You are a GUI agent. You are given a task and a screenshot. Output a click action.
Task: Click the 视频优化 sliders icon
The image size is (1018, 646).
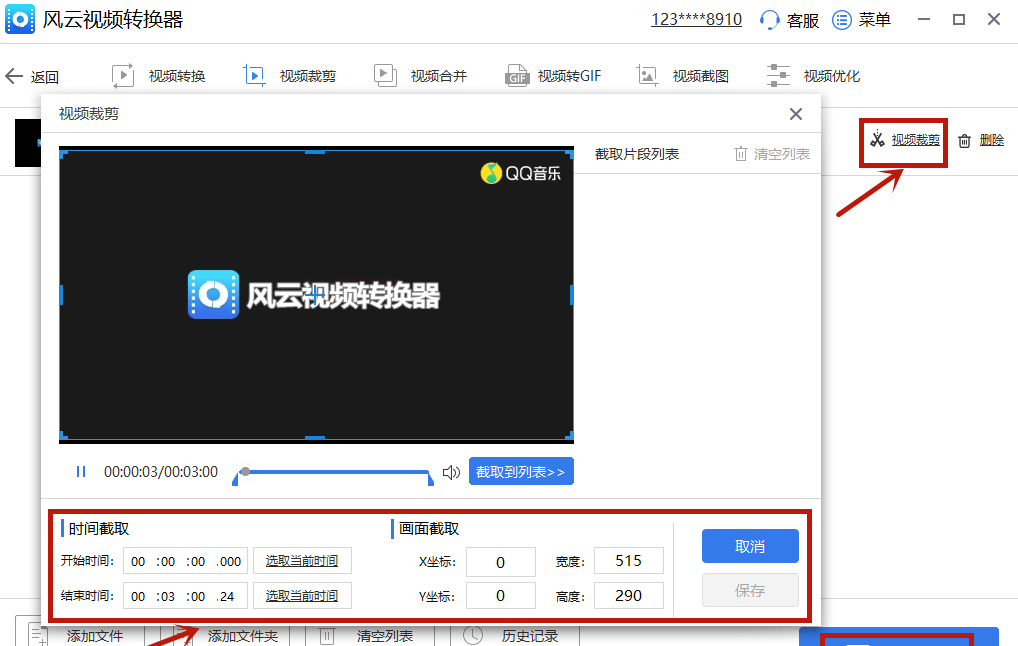[778, 76]
